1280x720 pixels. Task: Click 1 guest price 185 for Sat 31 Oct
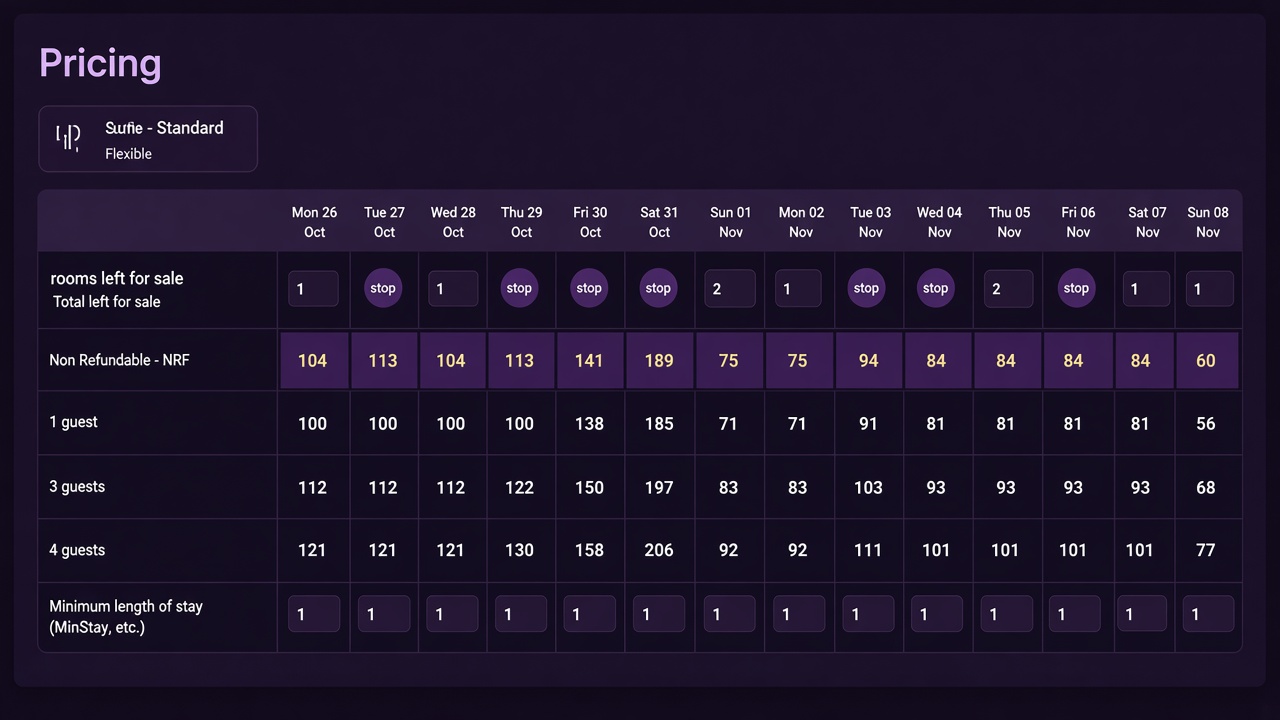click(659, 423)
